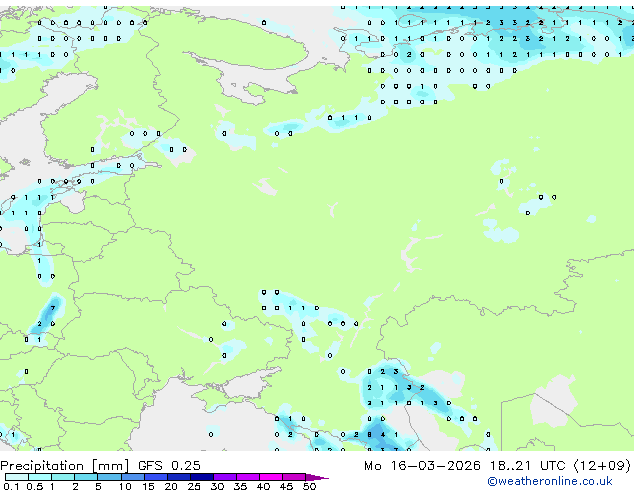The image size is (634, 490).
Task: Select the 'GFS 0.25' model label
Action: (x=169, y=466)
